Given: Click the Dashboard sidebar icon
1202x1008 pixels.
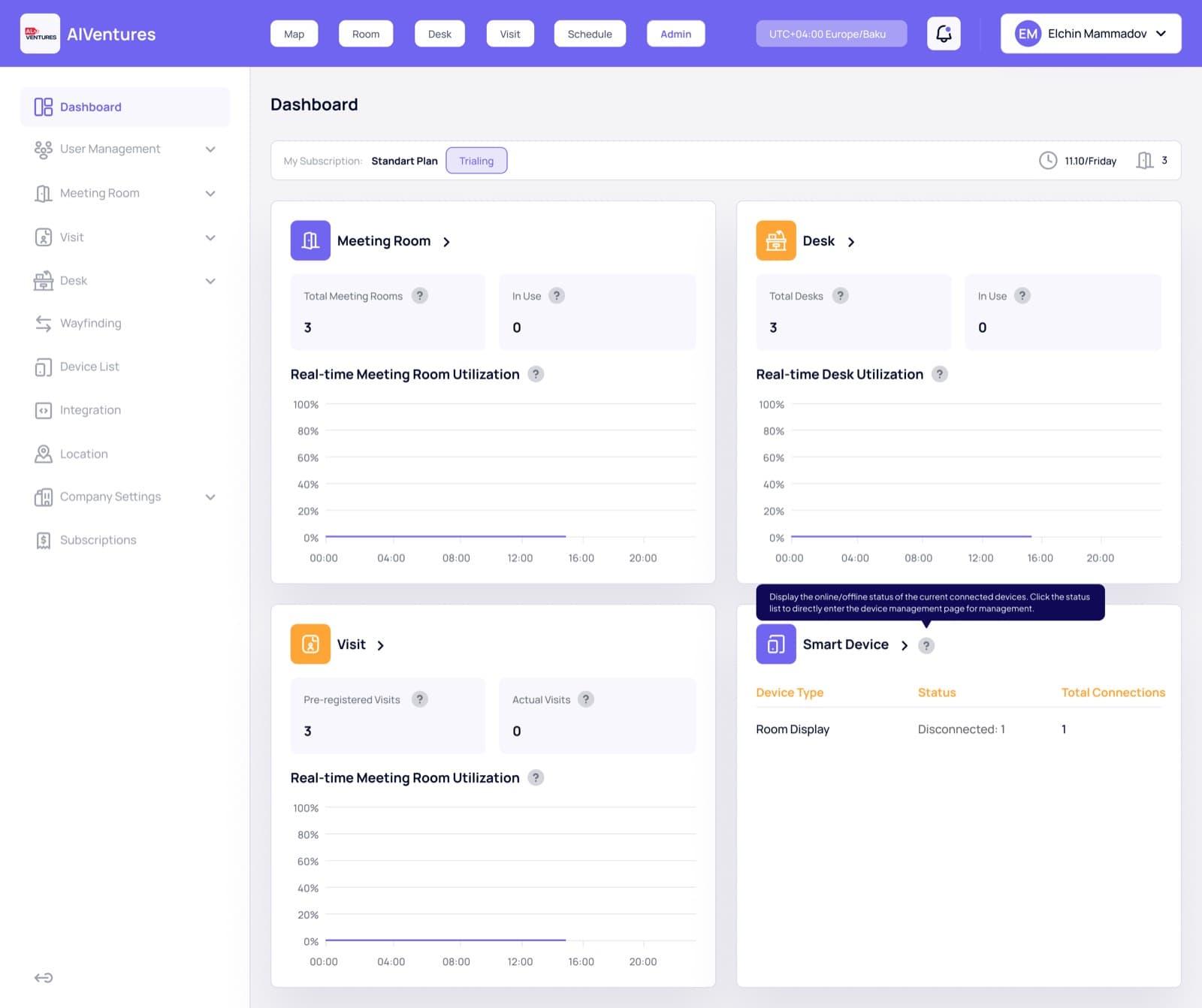Looking at the screenshot, I should (x=44, y=107).
